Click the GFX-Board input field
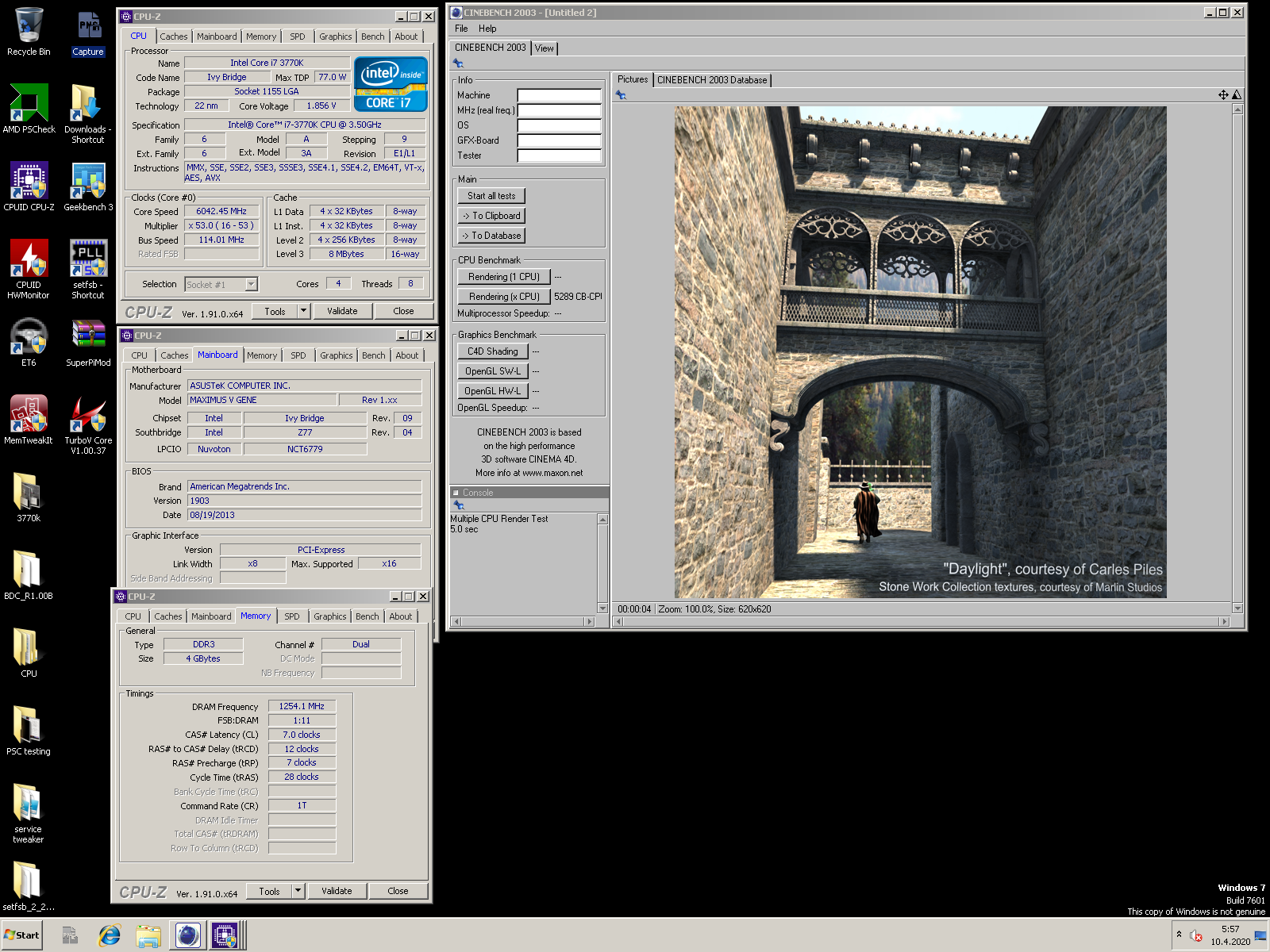 559,140
